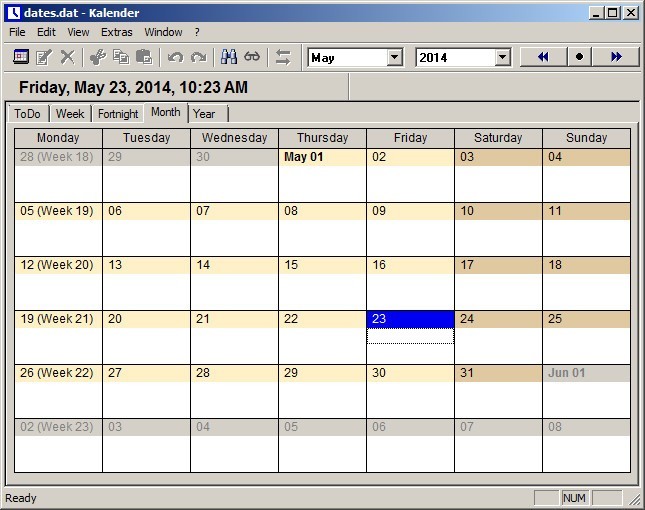Select the May 01 day cell
Image resolution: width=645 pixels, height=510 pixels.
(x=322, y=176)
